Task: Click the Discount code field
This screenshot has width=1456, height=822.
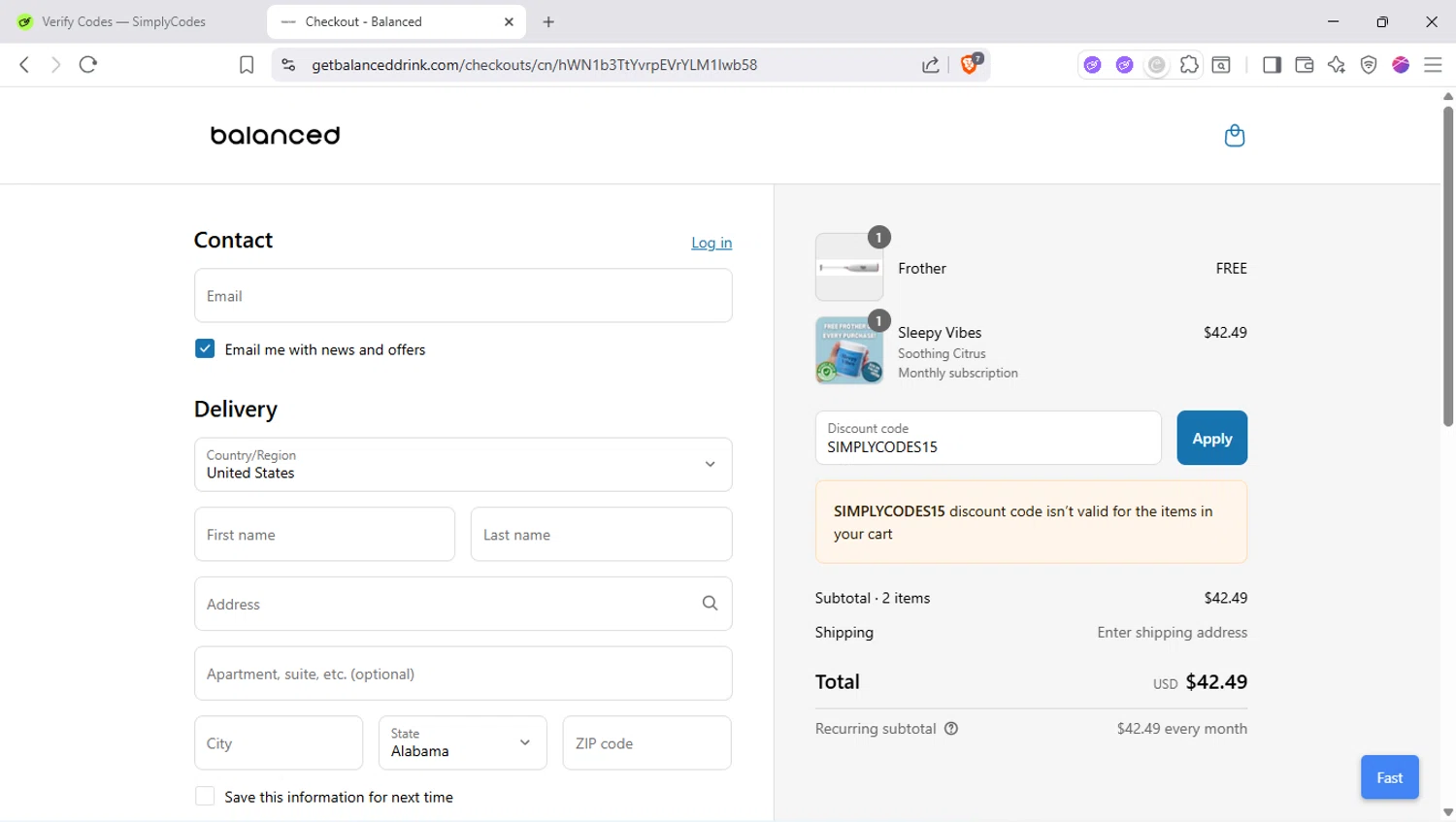Action: click(988, 438)
